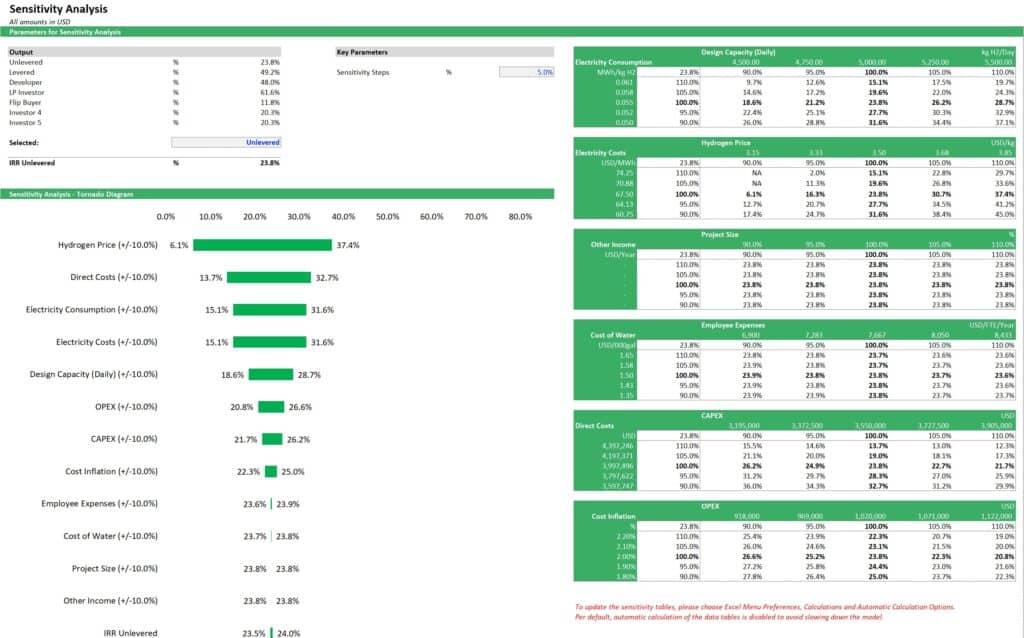Select the "Electricity Consumption" table row heading
This screenshot has width=1024, height=638.
(613, 63)
